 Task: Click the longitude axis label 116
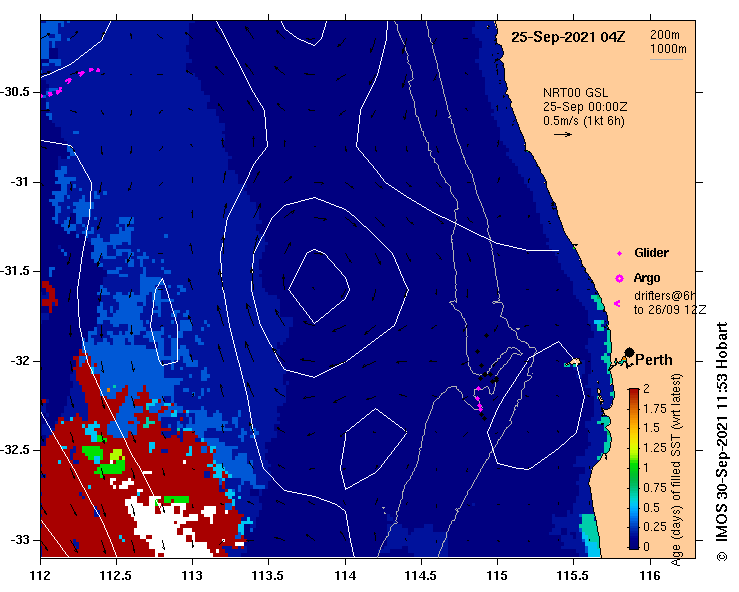650,576
